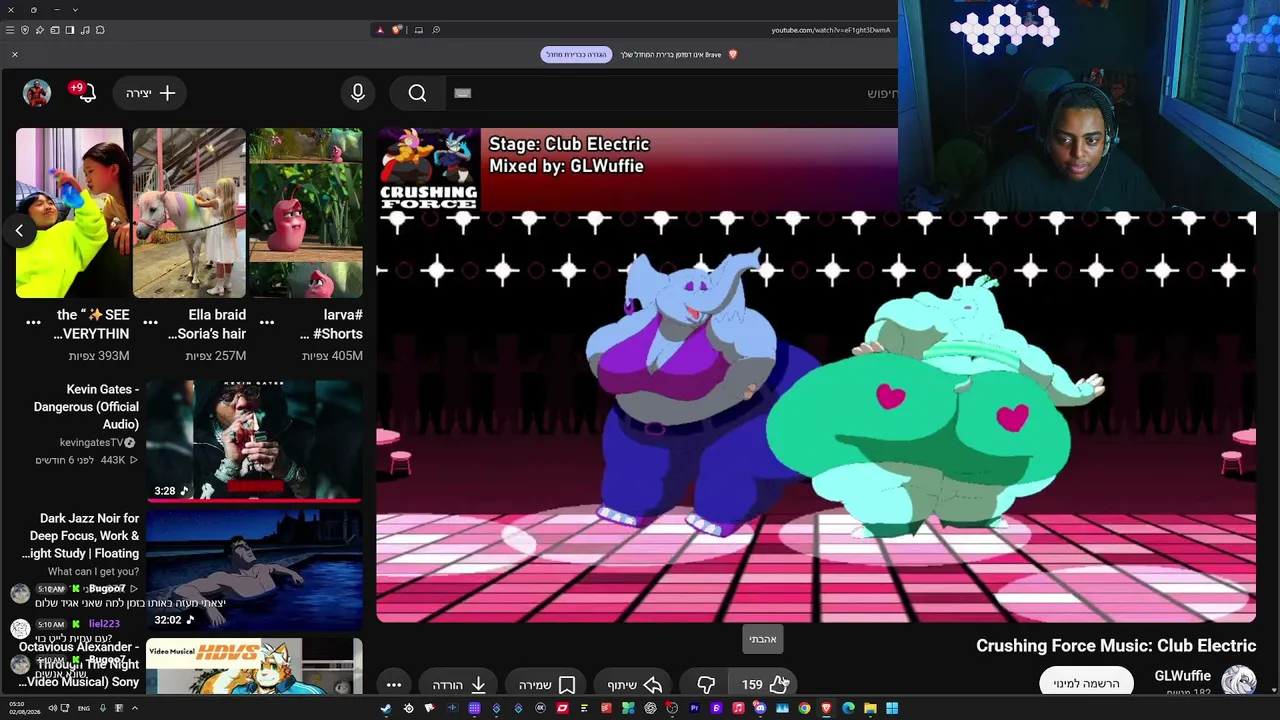Open media control music note icon
Image resolution: width=1280 pixels, height=720 pixels.
[85, 30]
